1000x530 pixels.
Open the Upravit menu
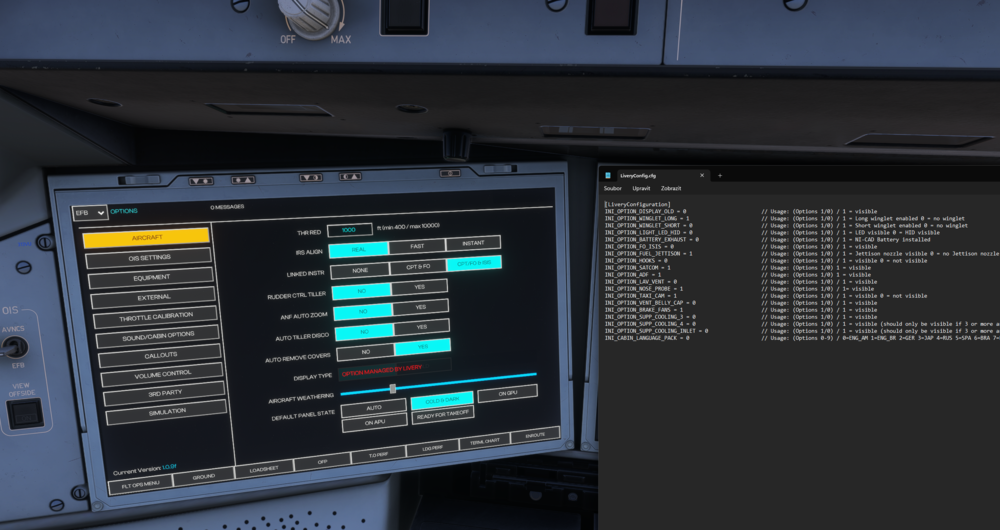pos(640,188)
